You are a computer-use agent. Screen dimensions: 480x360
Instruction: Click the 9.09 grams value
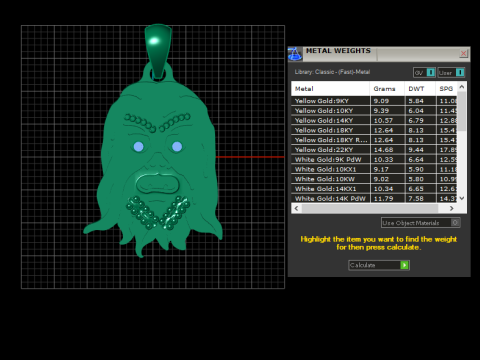tap(381, 101)
